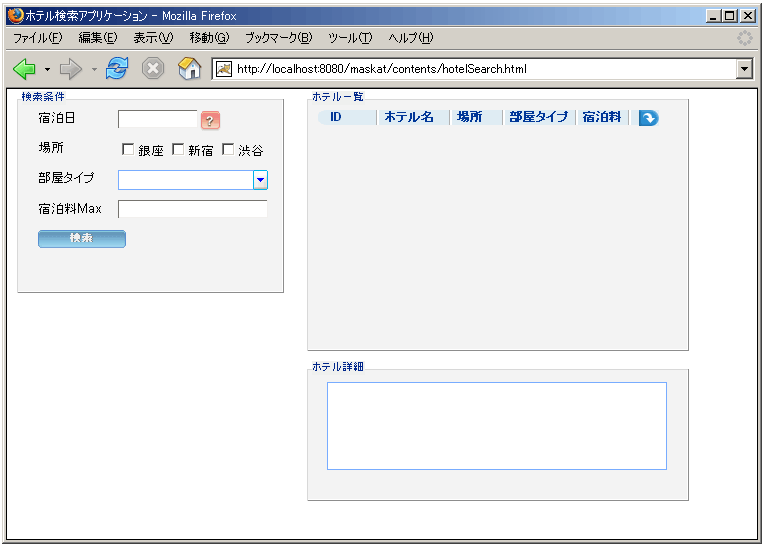The image size is (770, 550).
Task: Check the 銀座 checkbox
Action: point(128,149)
